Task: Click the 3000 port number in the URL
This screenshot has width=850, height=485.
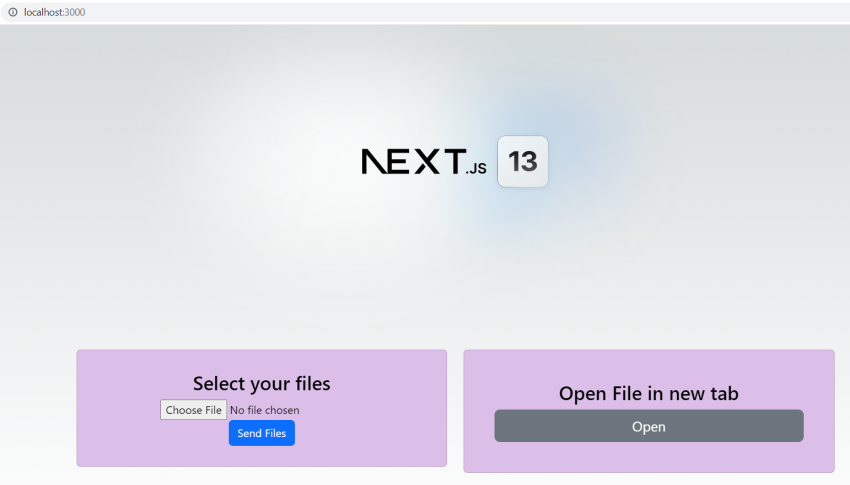Action: tap(75, 12)
